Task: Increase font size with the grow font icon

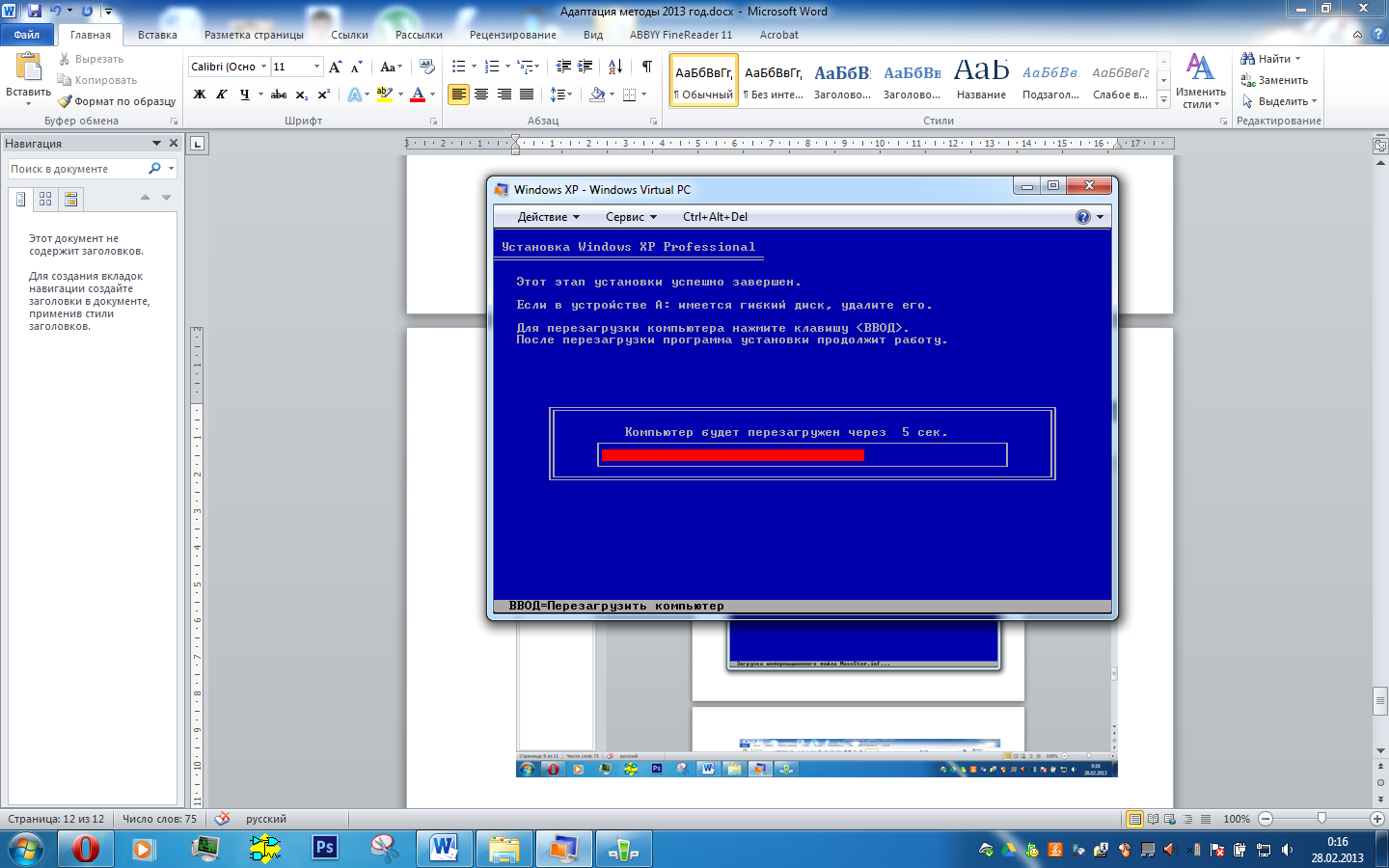Action: pos(335,67)
